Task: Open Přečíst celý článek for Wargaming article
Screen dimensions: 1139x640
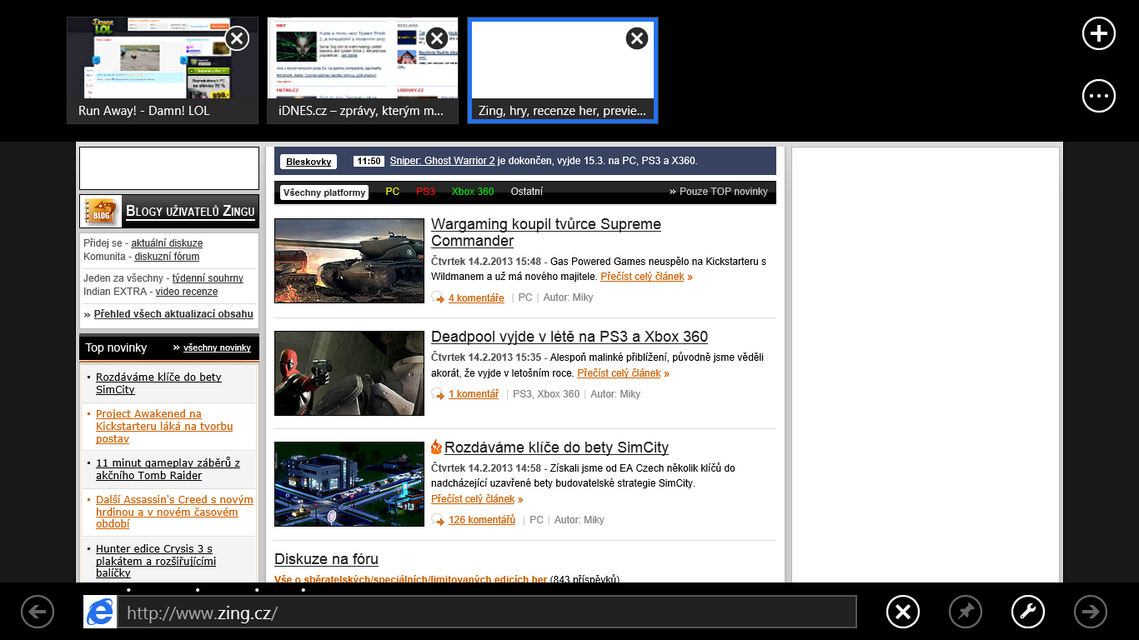Action: click(x=644, y=278)
